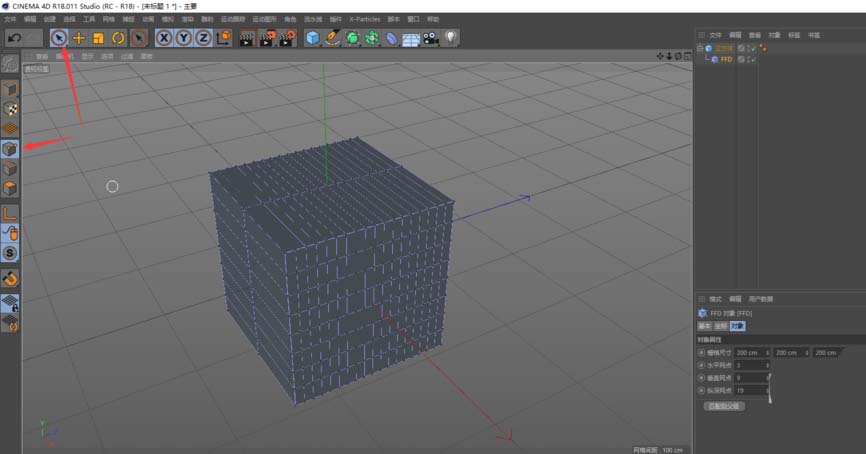Toggle Z axis lock
This screenshot has height=454, width=866.
[203, 37]
